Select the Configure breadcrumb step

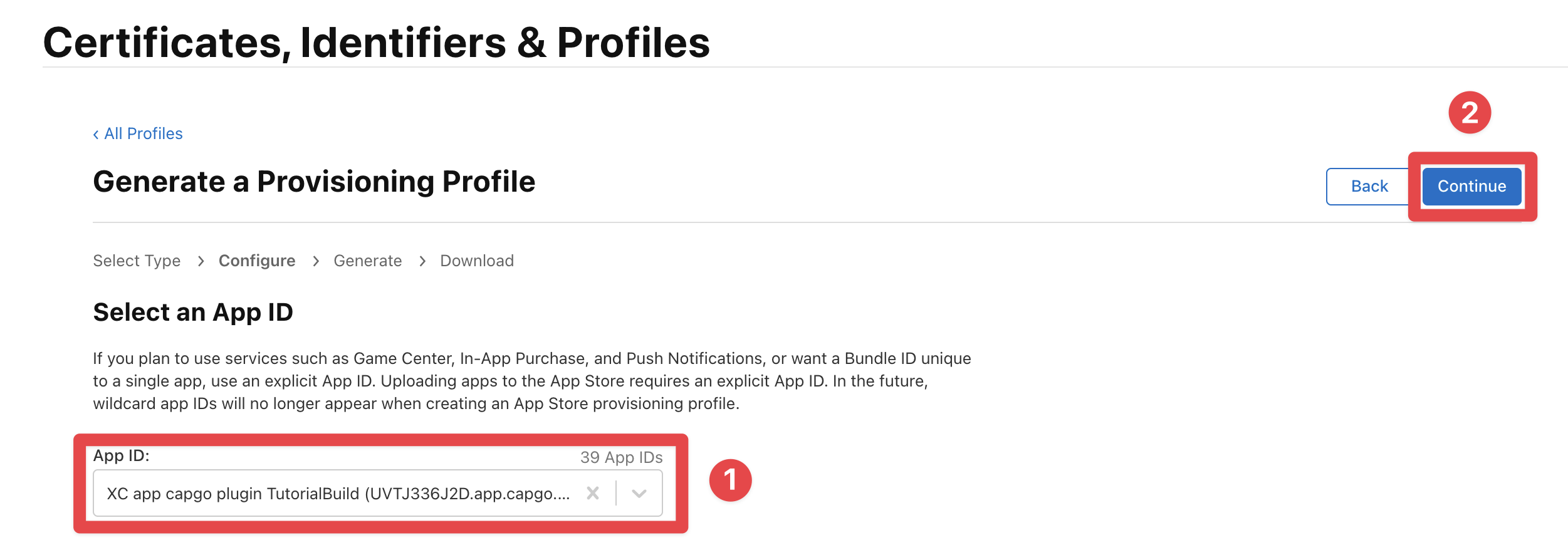(256, 261)
